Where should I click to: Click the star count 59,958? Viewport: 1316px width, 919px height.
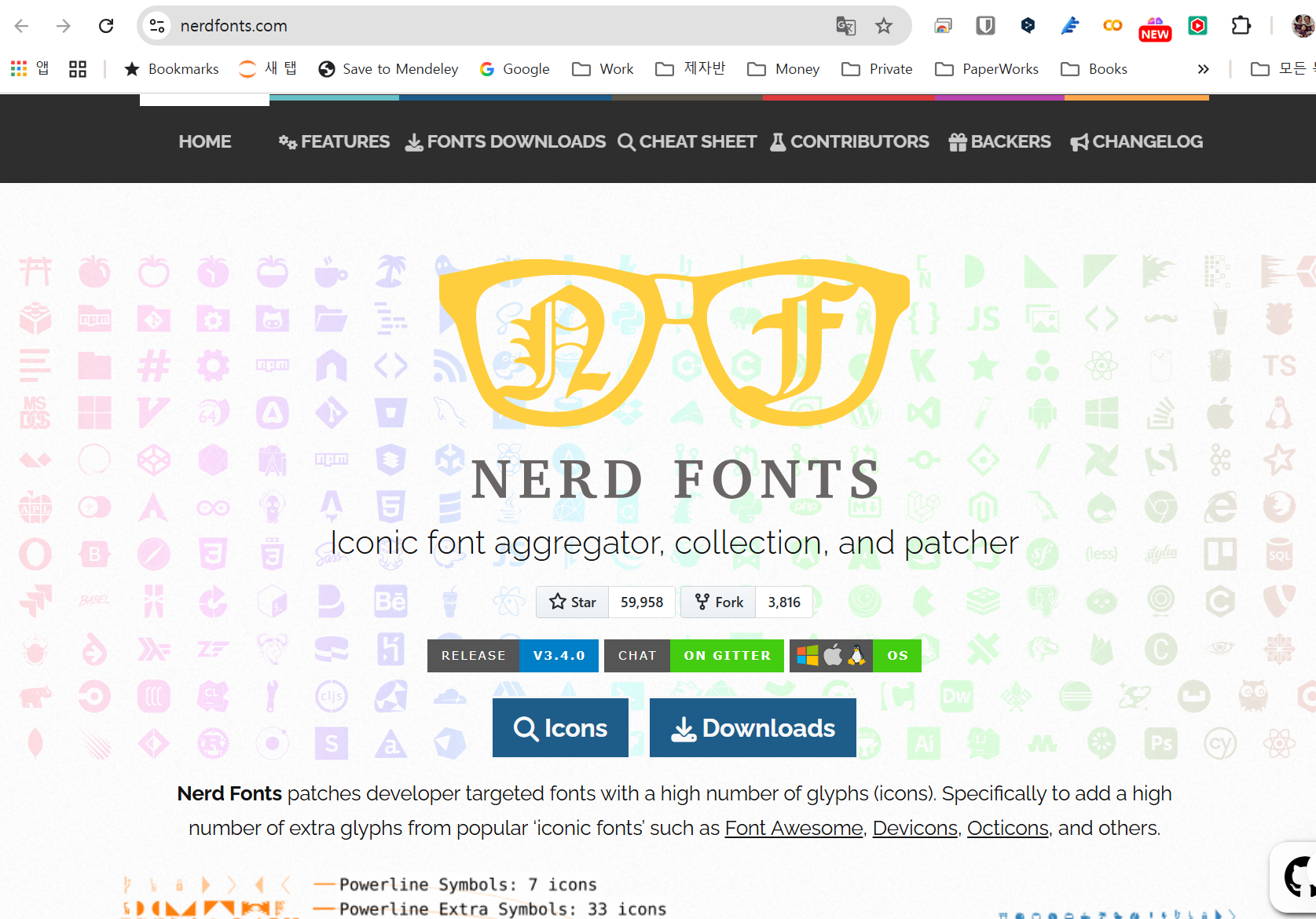coord(642,602)
